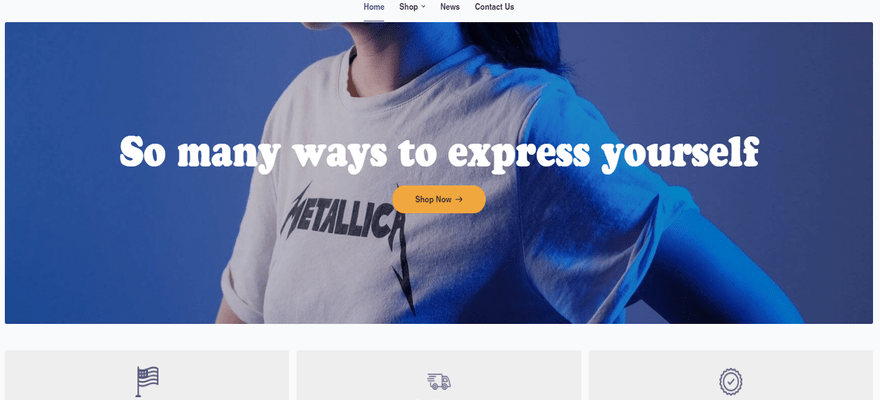
Task: Navigate to Contact Us
Action: [494, 7]
